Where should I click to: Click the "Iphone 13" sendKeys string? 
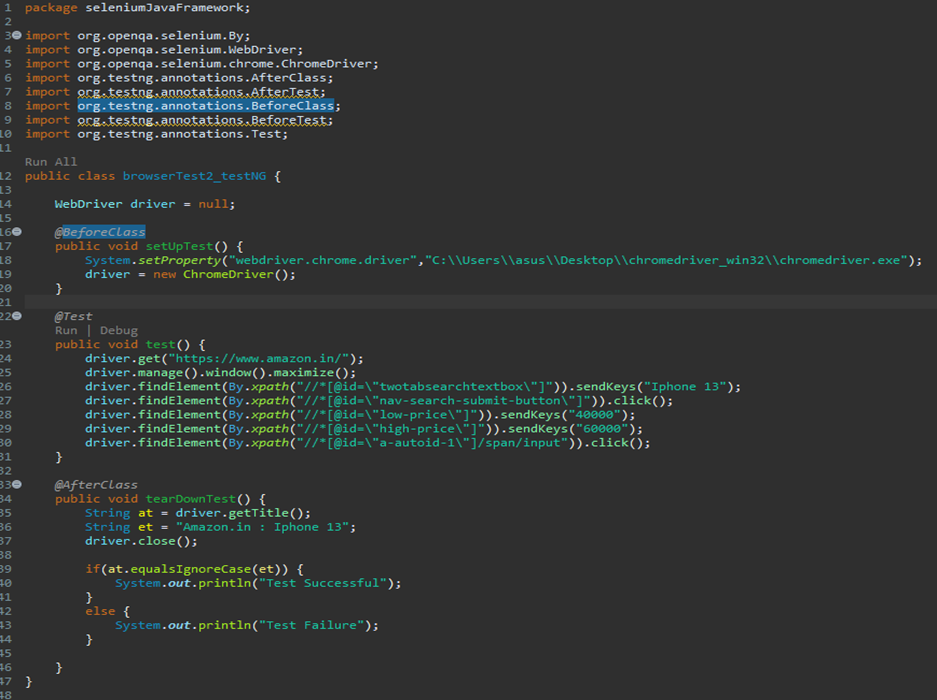(685, 387)
